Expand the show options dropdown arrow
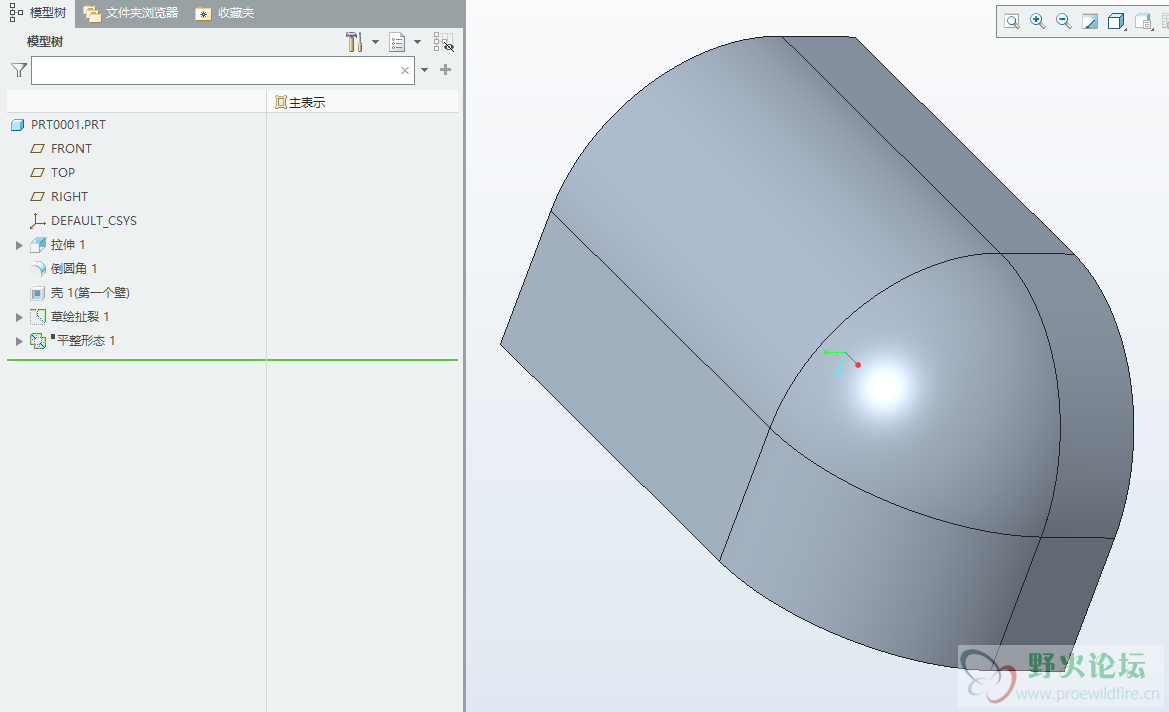The width and height of the screenshot is (1169, 712). (418, 42)
